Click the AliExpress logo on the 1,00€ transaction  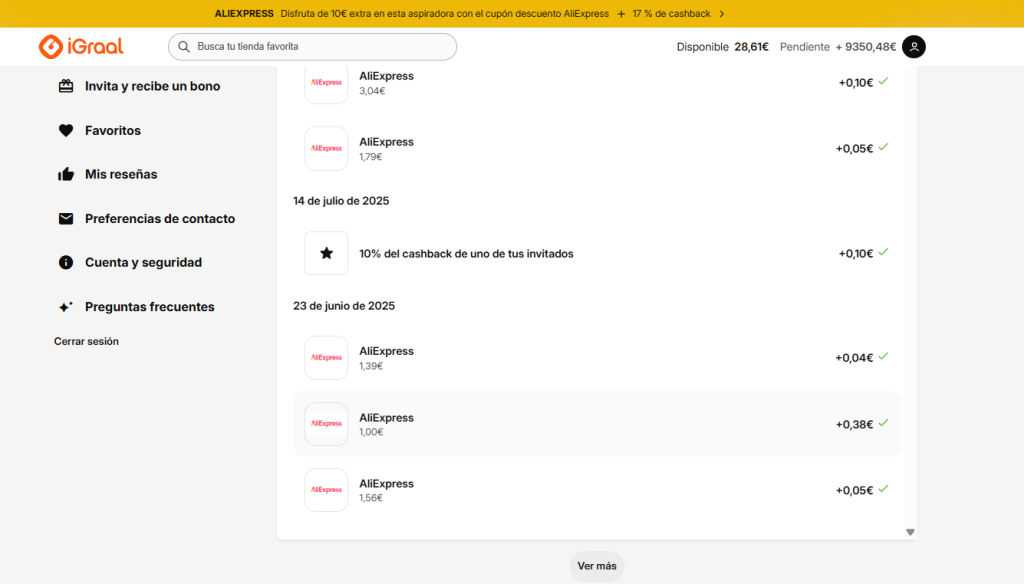click(326, 423)
